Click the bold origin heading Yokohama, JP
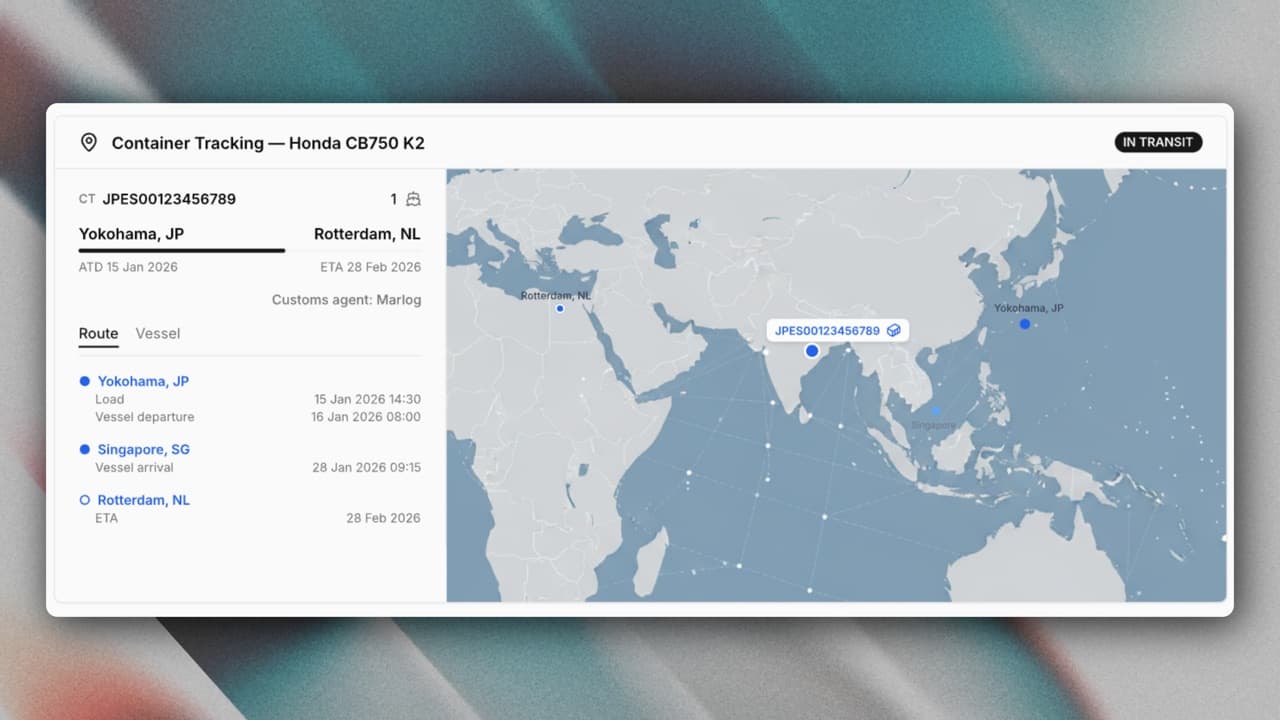 (x=131, y=234)
